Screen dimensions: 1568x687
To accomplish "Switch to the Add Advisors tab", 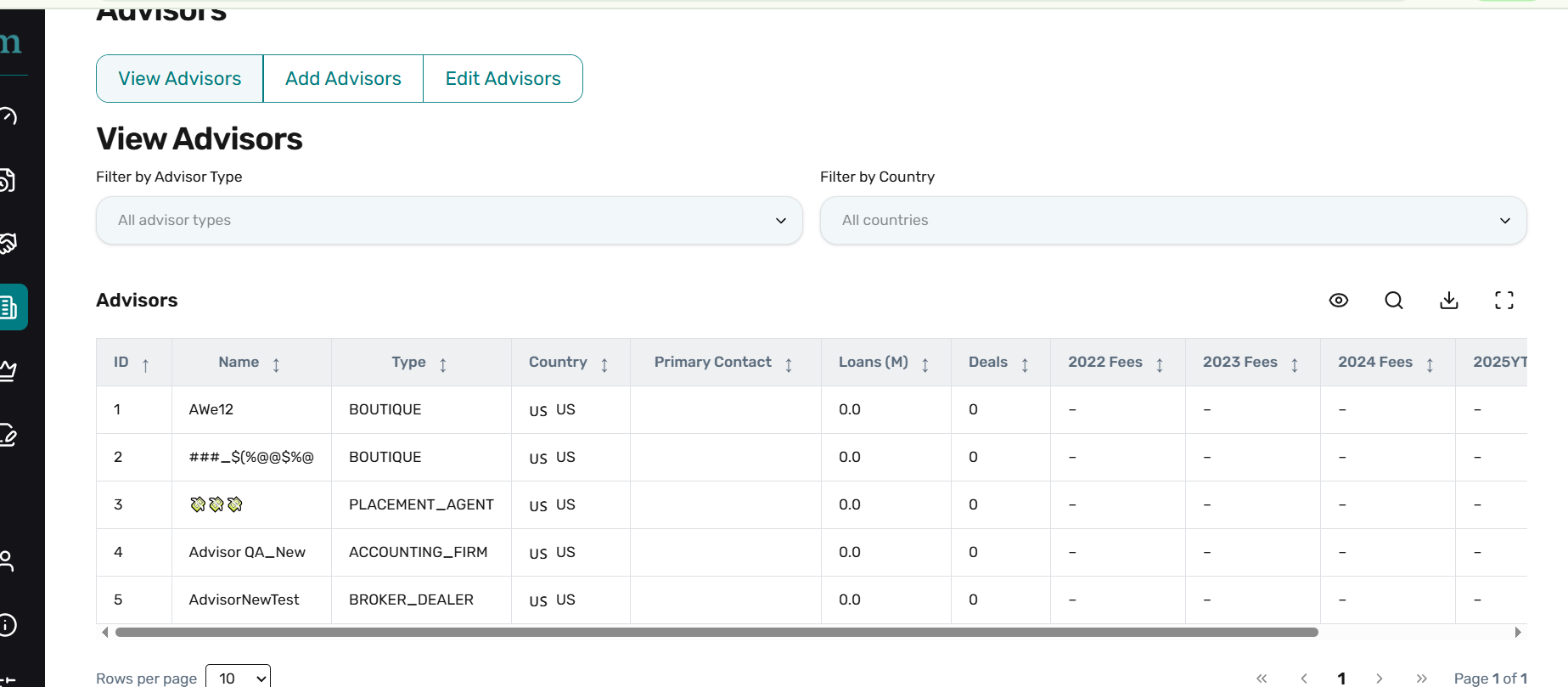I will pos(343,79).
